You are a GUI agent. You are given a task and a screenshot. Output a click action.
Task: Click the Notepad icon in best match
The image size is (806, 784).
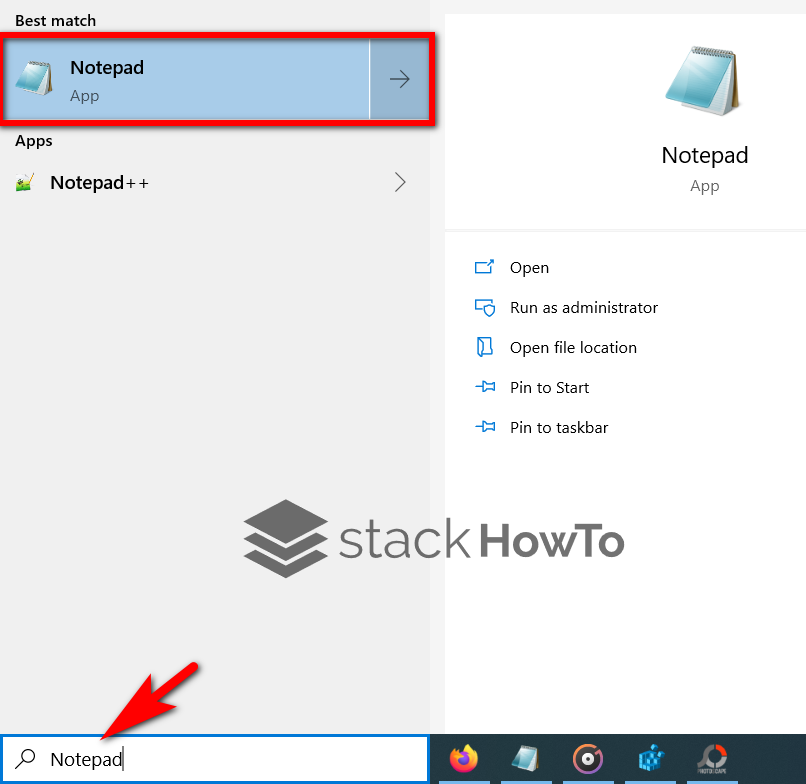34,78
